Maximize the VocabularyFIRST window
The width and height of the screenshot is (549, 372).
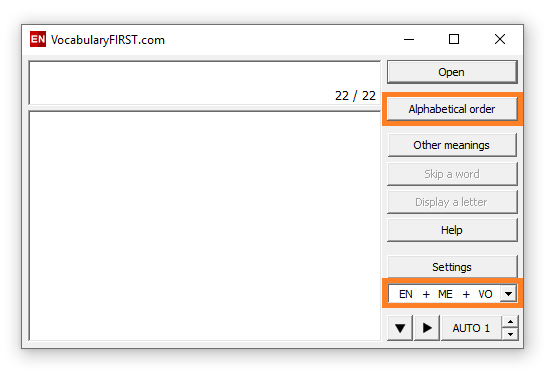coord(454,39)
